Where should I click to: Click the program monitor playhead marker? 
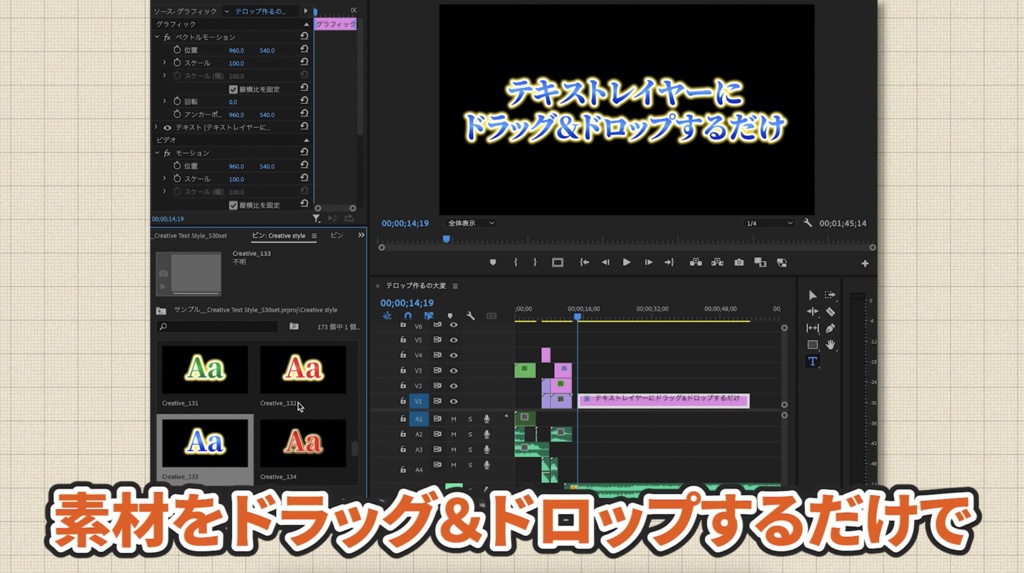pyautogui.click(x=447, y=239)
